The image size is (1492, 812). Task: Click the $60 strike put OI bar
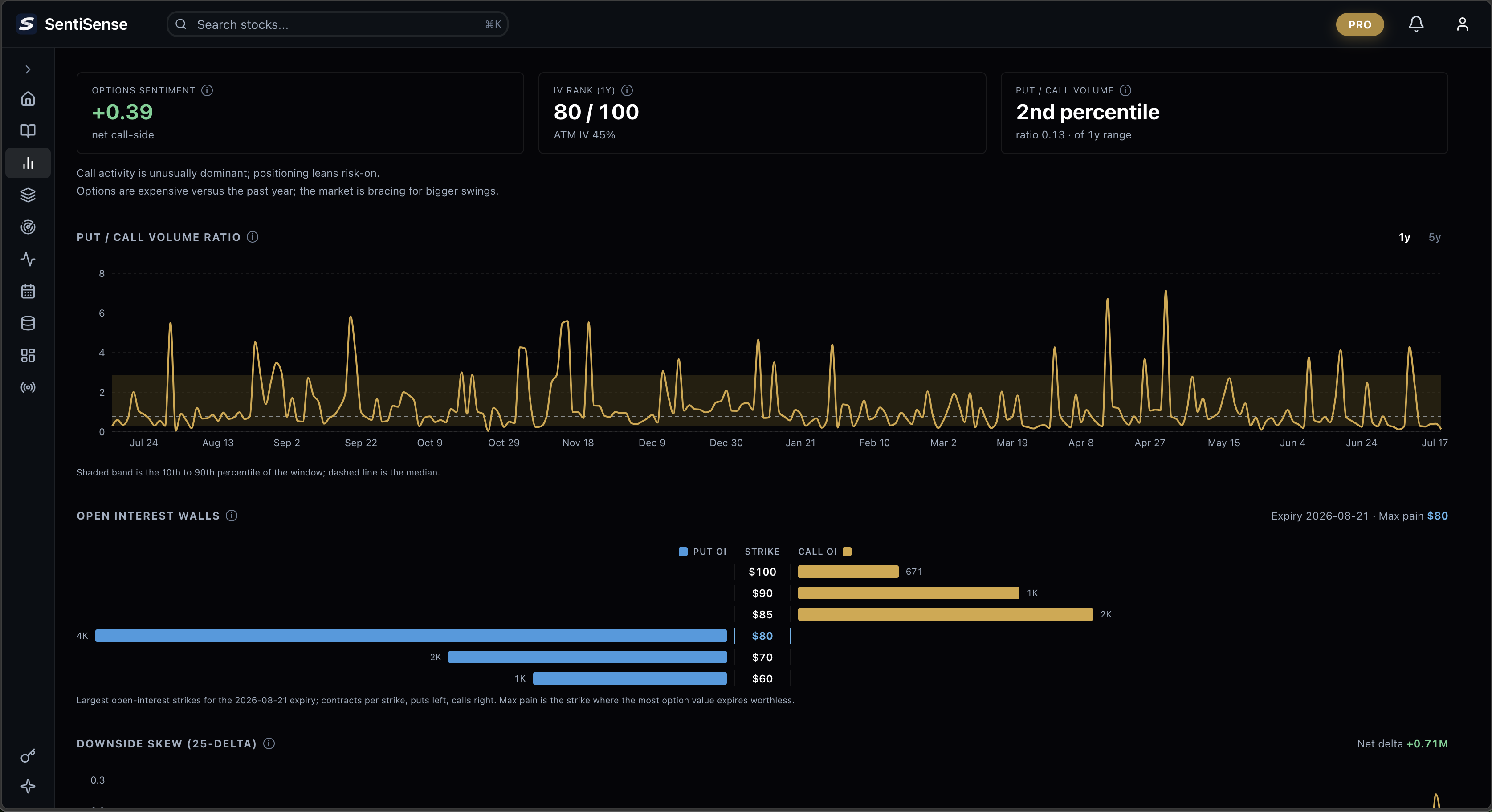pos(630,678)
